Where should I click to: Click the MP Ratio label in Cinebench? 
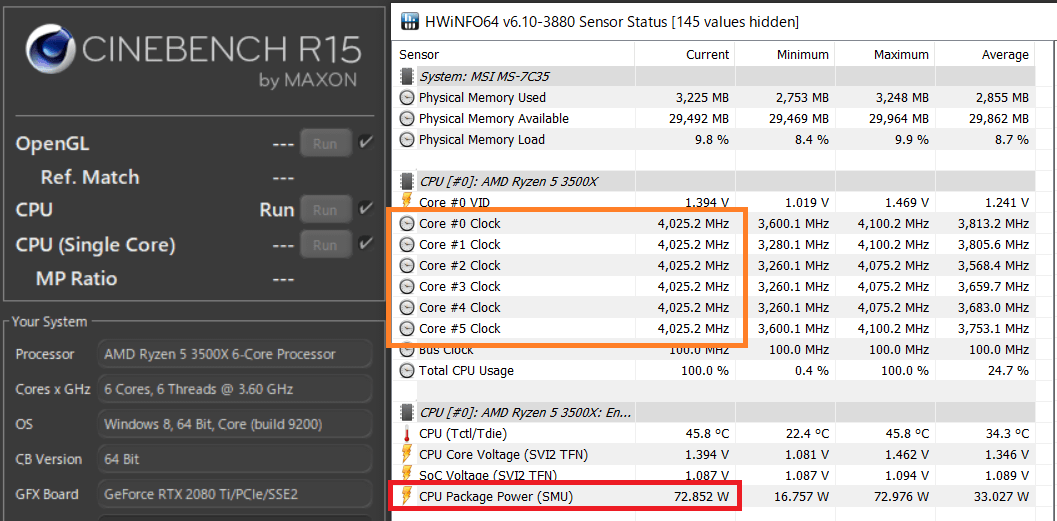(x=76, y=278)
